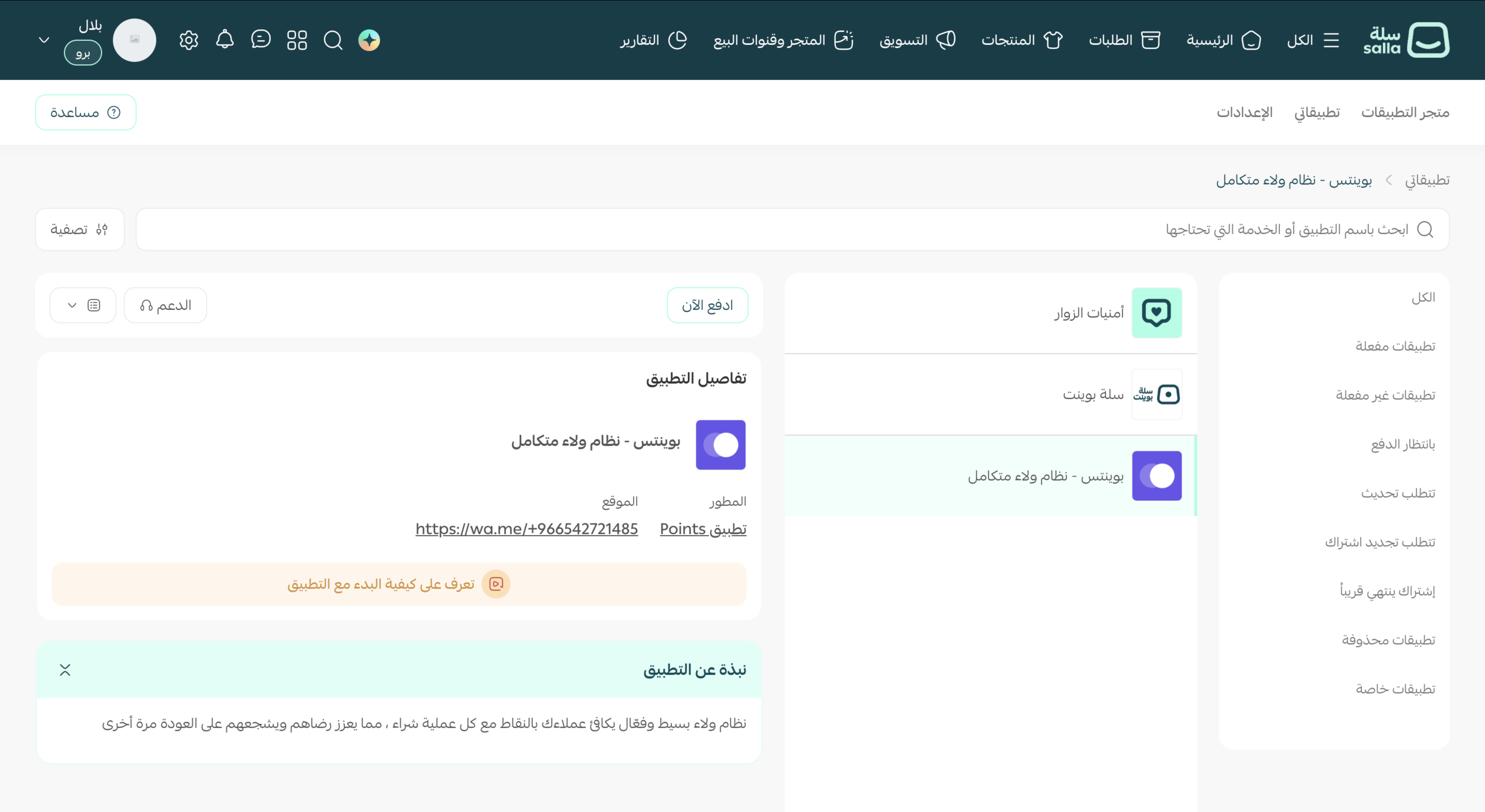
Task: Open the تصفية filter button
Action: point(80,229)
